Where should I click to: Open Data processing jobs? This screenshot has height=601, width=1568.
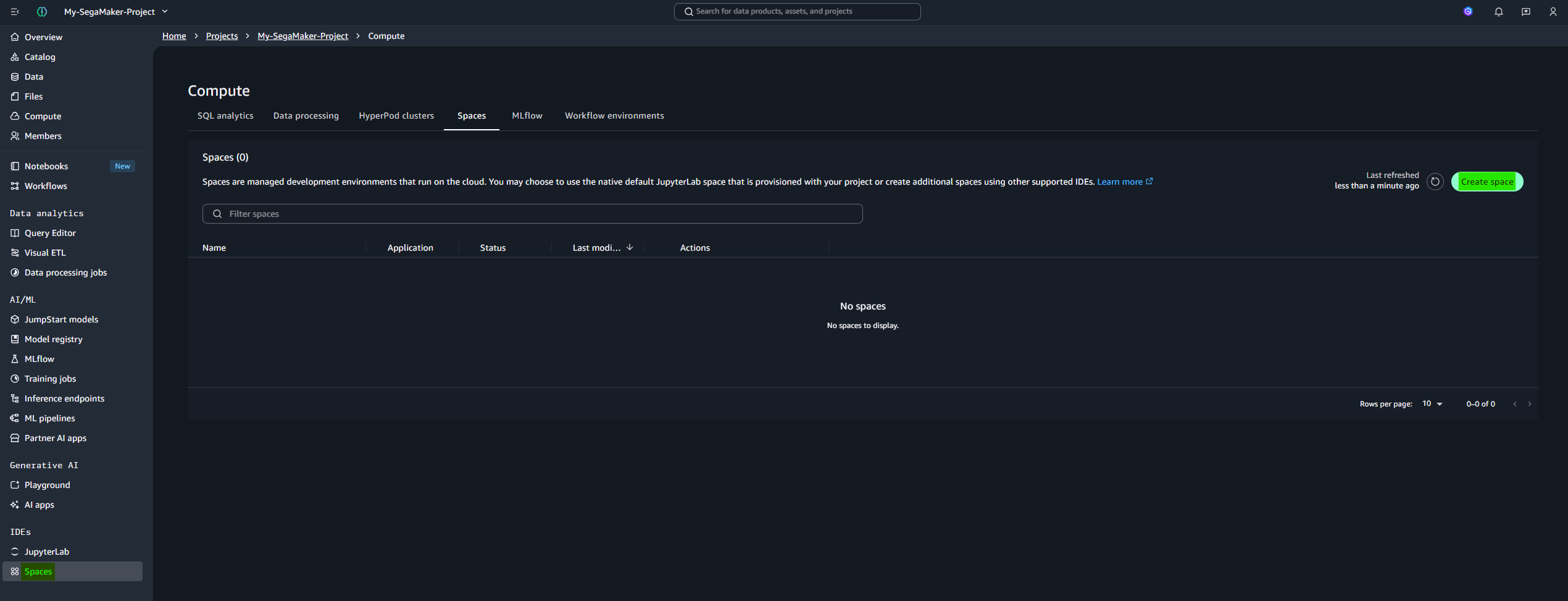73,272
